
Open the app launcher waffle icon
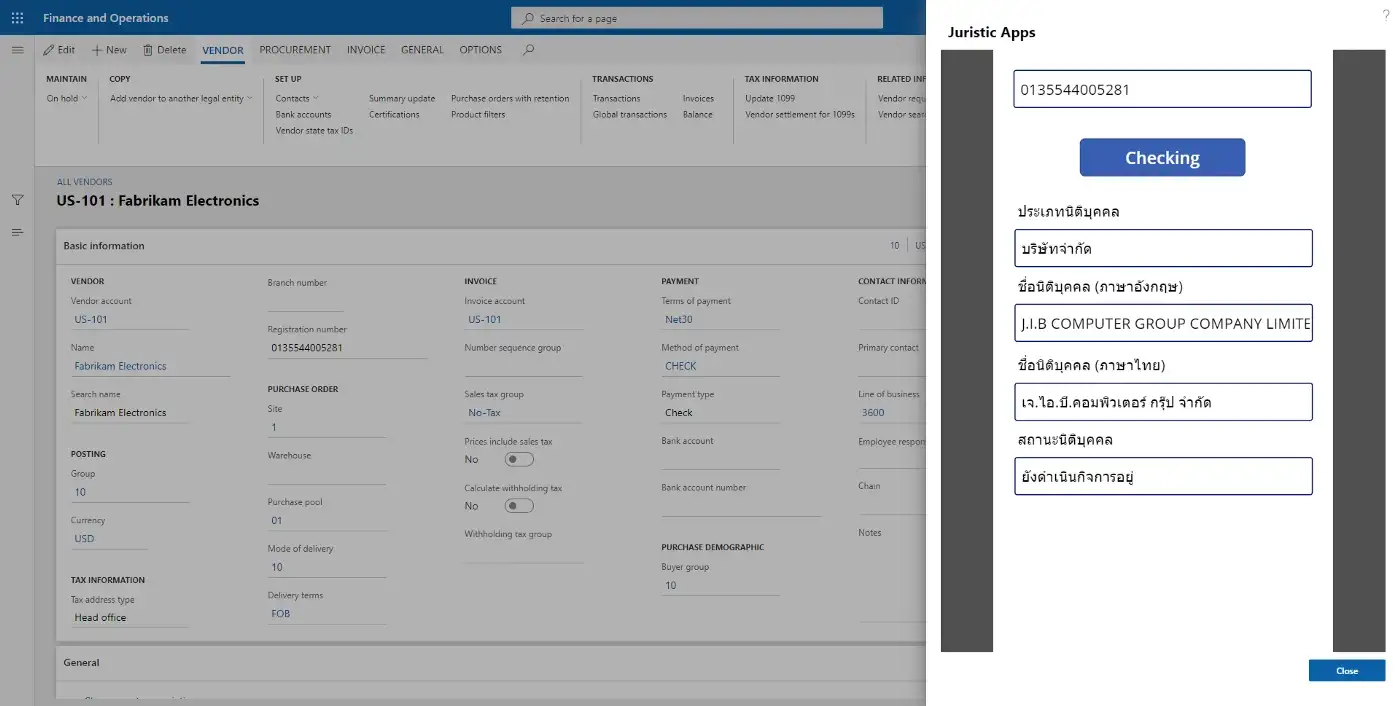pyautogui.click(x=17, y=18)
